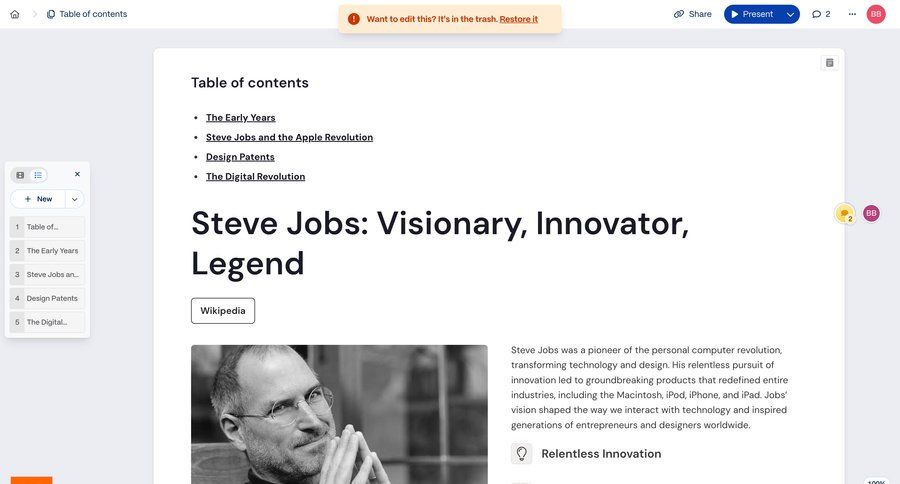Image resolution: width=900 pixels, height=484 pixels.
Task: Click the Steve Jobs portrait image
Action: [x=339, y=414]
